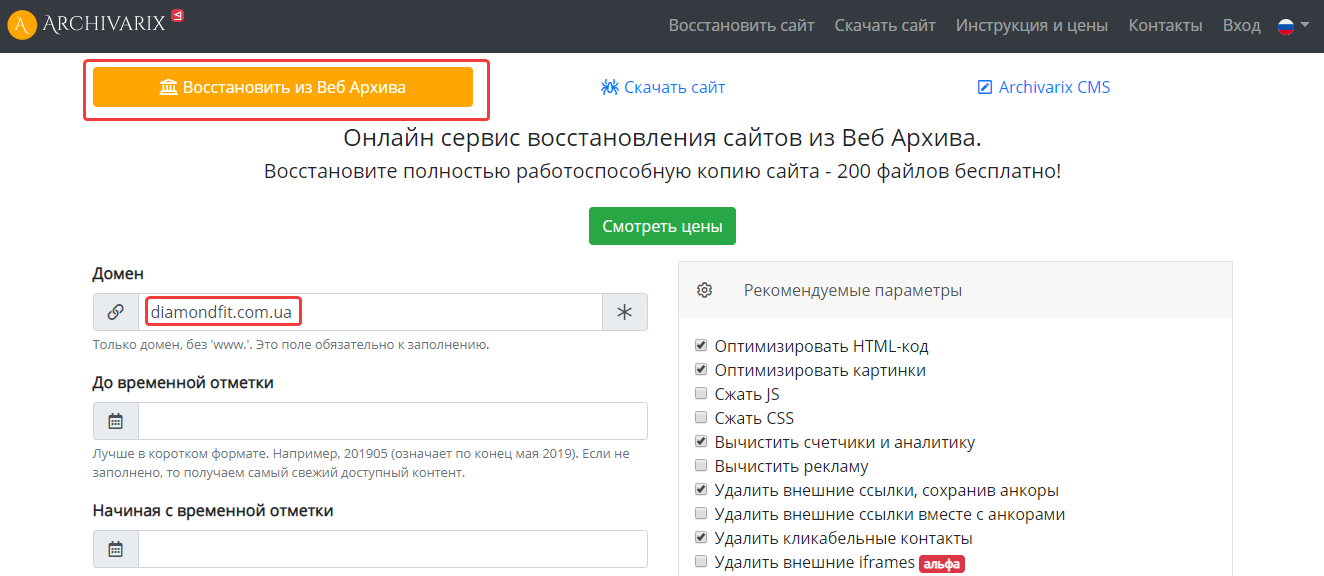Uncheck Оптимизировать картинки
Screen dimensions: 1324x576
point(701,370)
